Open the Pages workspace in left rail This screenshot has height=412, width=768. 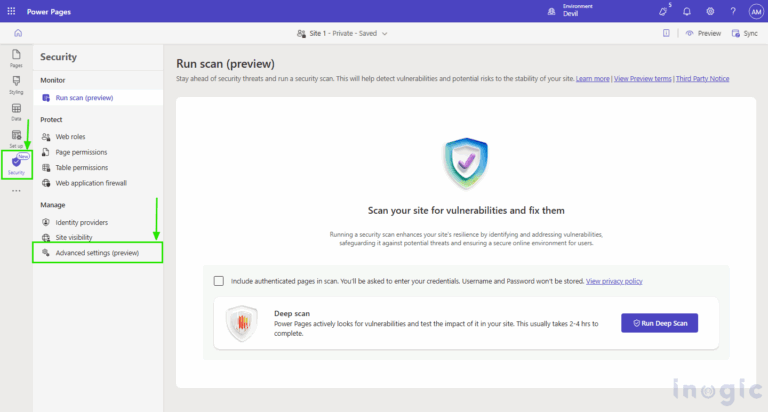16,57
